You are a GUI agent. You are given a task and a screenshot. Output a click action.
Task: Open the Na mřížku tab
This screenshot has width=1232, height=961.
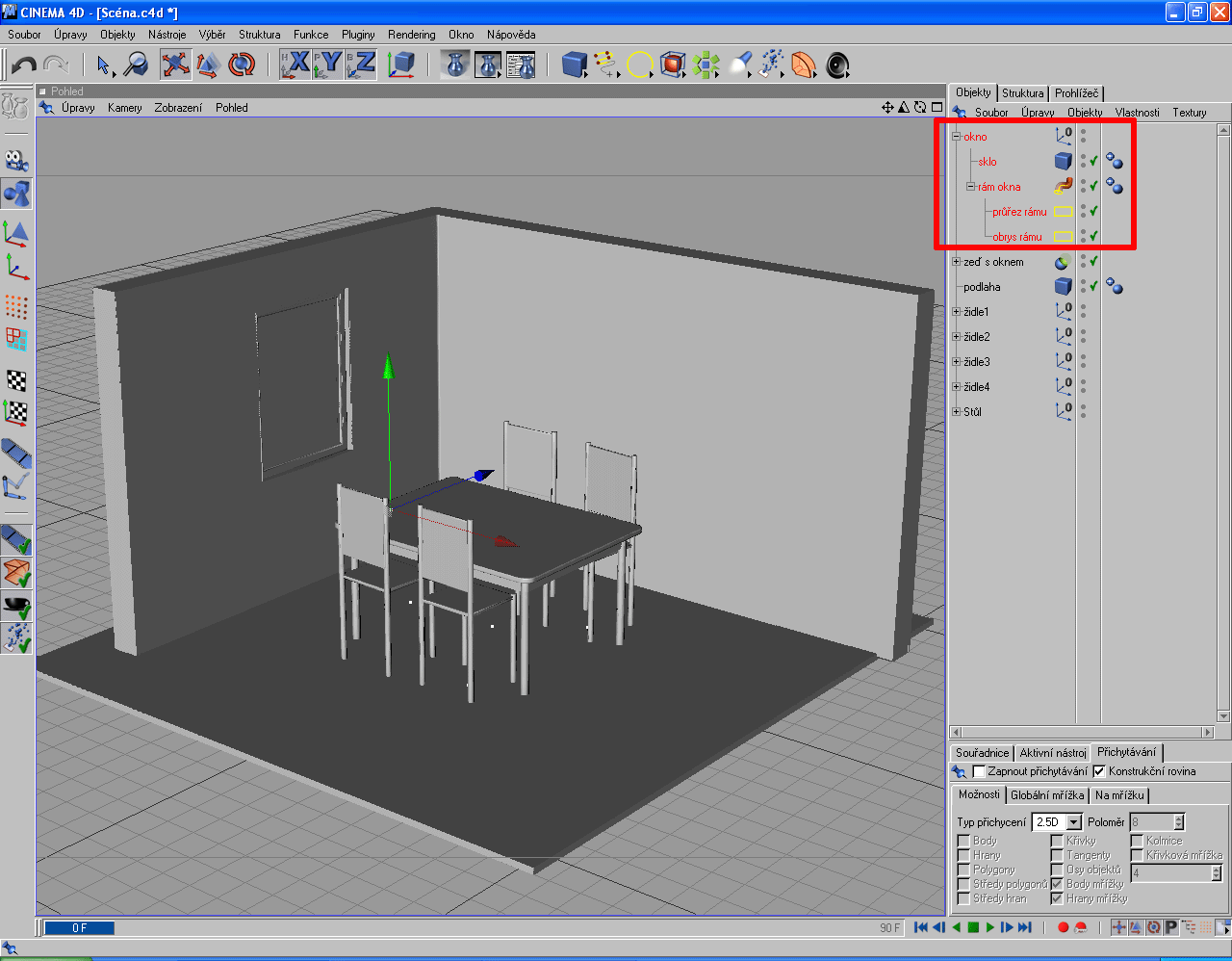[1119, 795]
